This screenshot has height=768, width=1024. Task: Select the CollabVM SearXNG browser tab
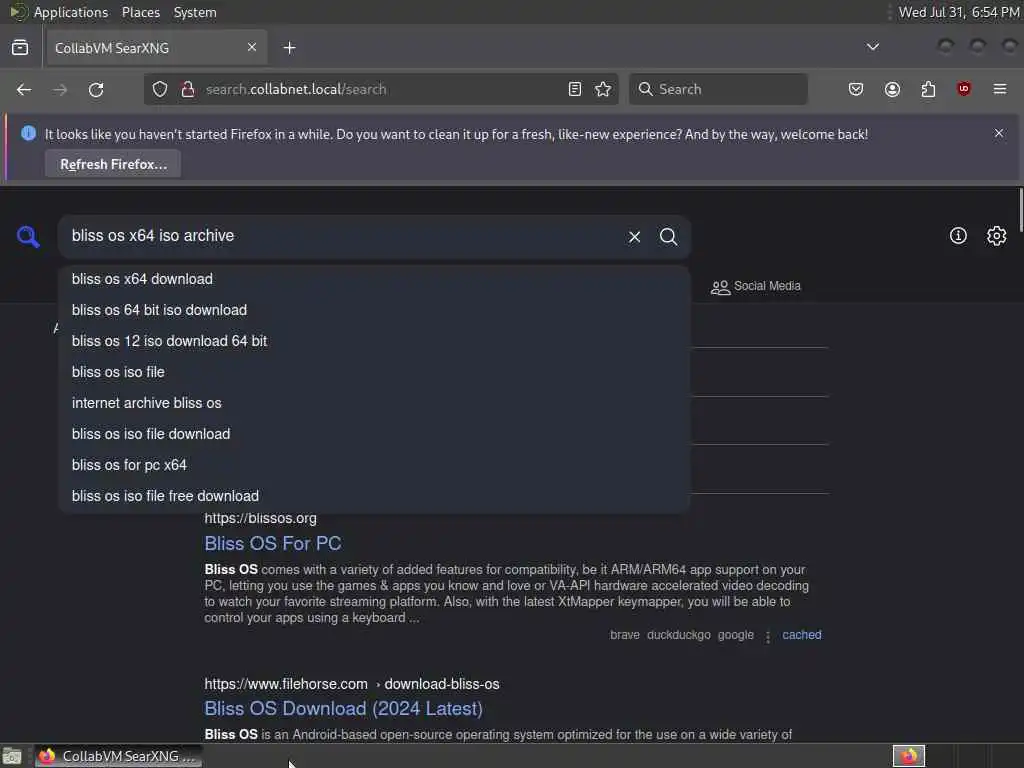tap(155, 48)
